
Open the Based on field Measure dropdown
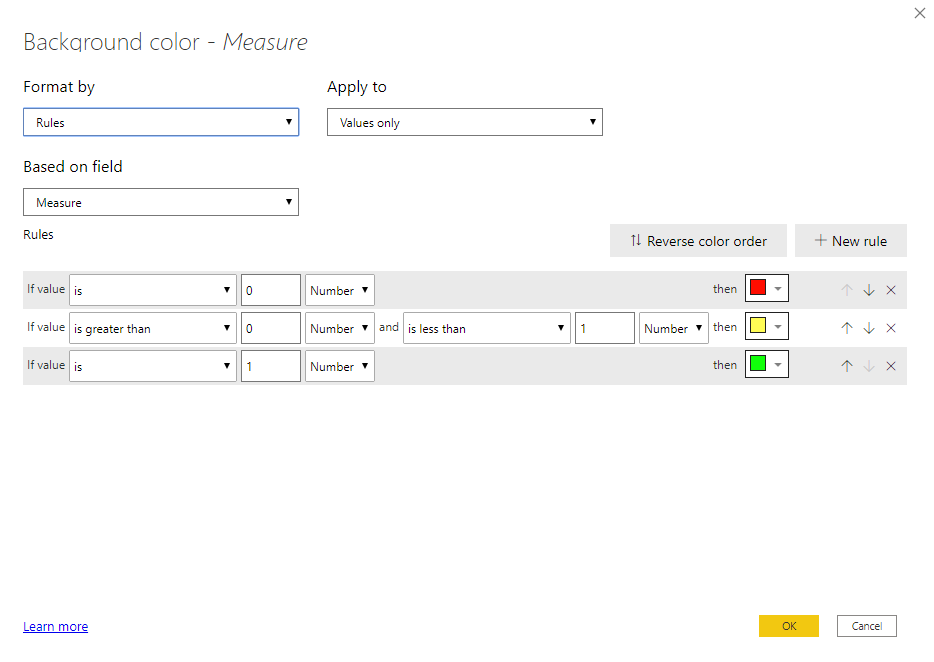(161, 202)
